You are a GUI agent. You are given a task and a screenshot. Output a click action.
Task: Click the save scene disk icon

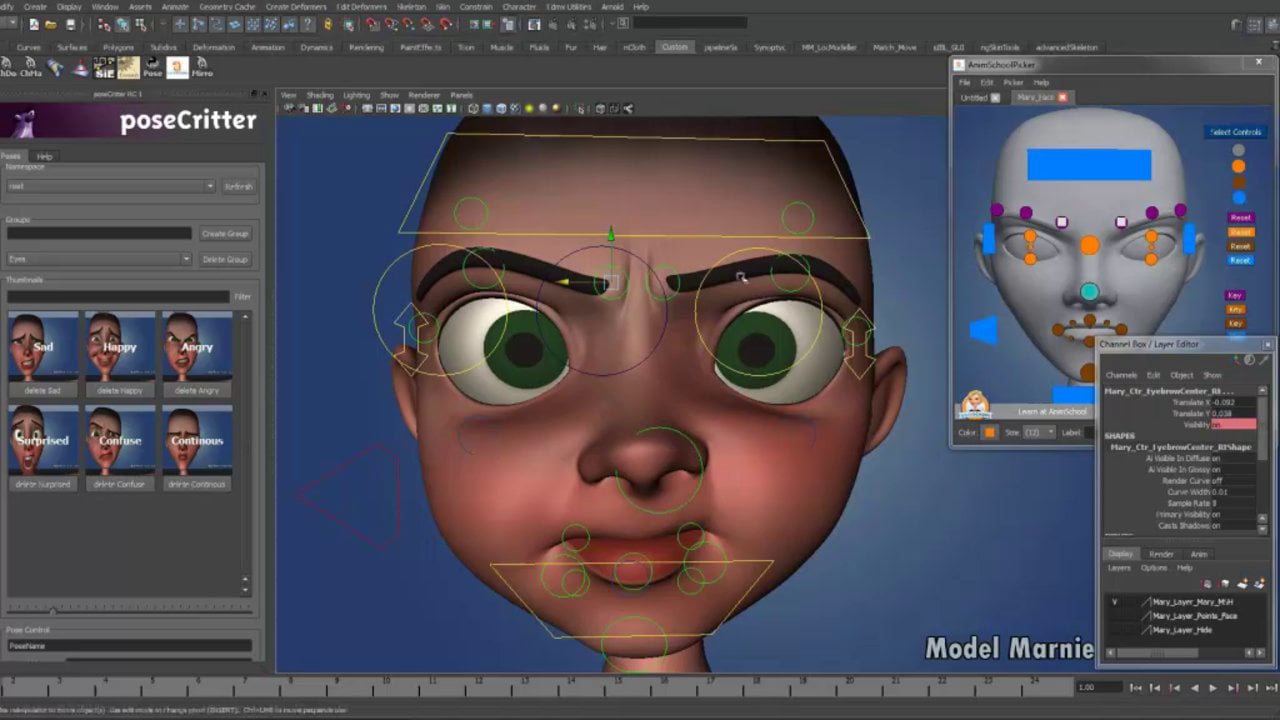70,25
